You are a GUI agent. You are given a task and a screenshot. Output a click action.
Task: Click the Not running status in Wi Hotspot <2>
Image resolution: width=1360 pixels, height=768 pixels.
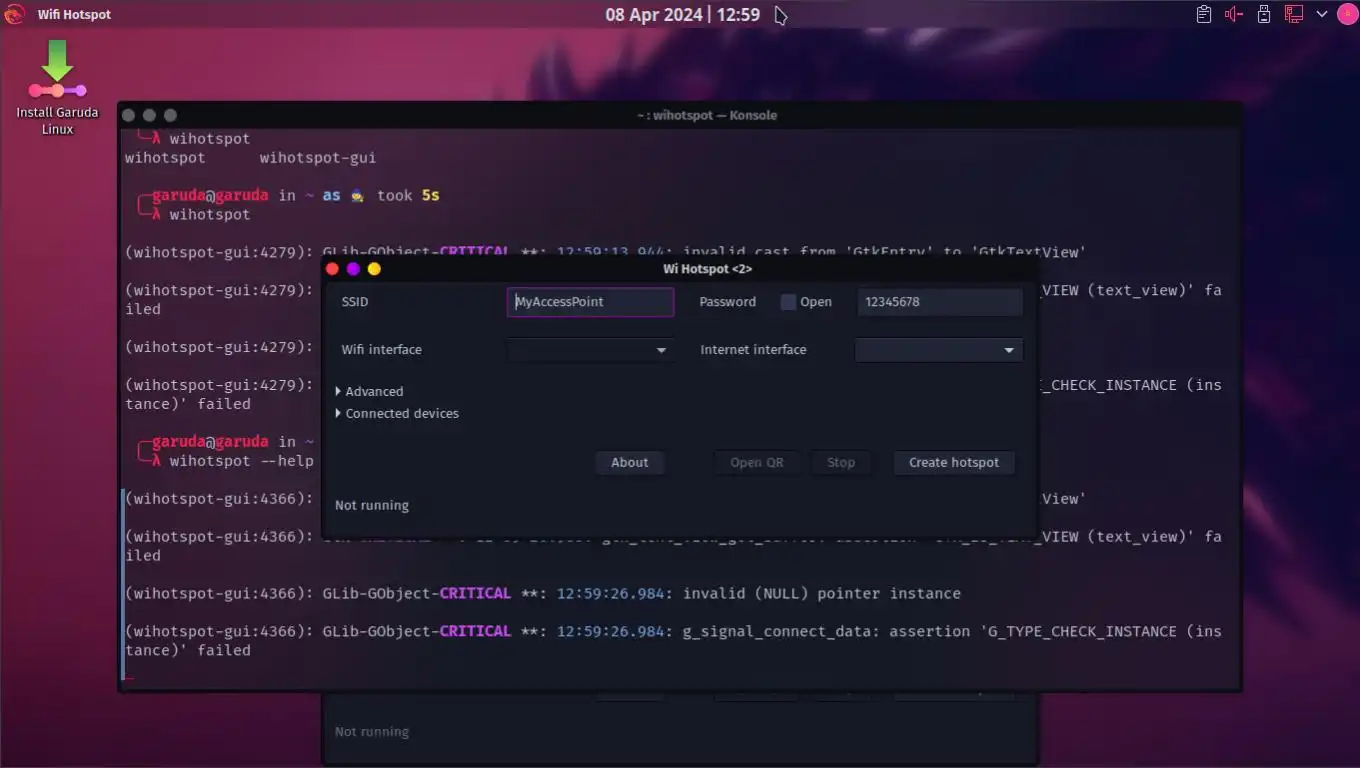click(x=372, y=505)
